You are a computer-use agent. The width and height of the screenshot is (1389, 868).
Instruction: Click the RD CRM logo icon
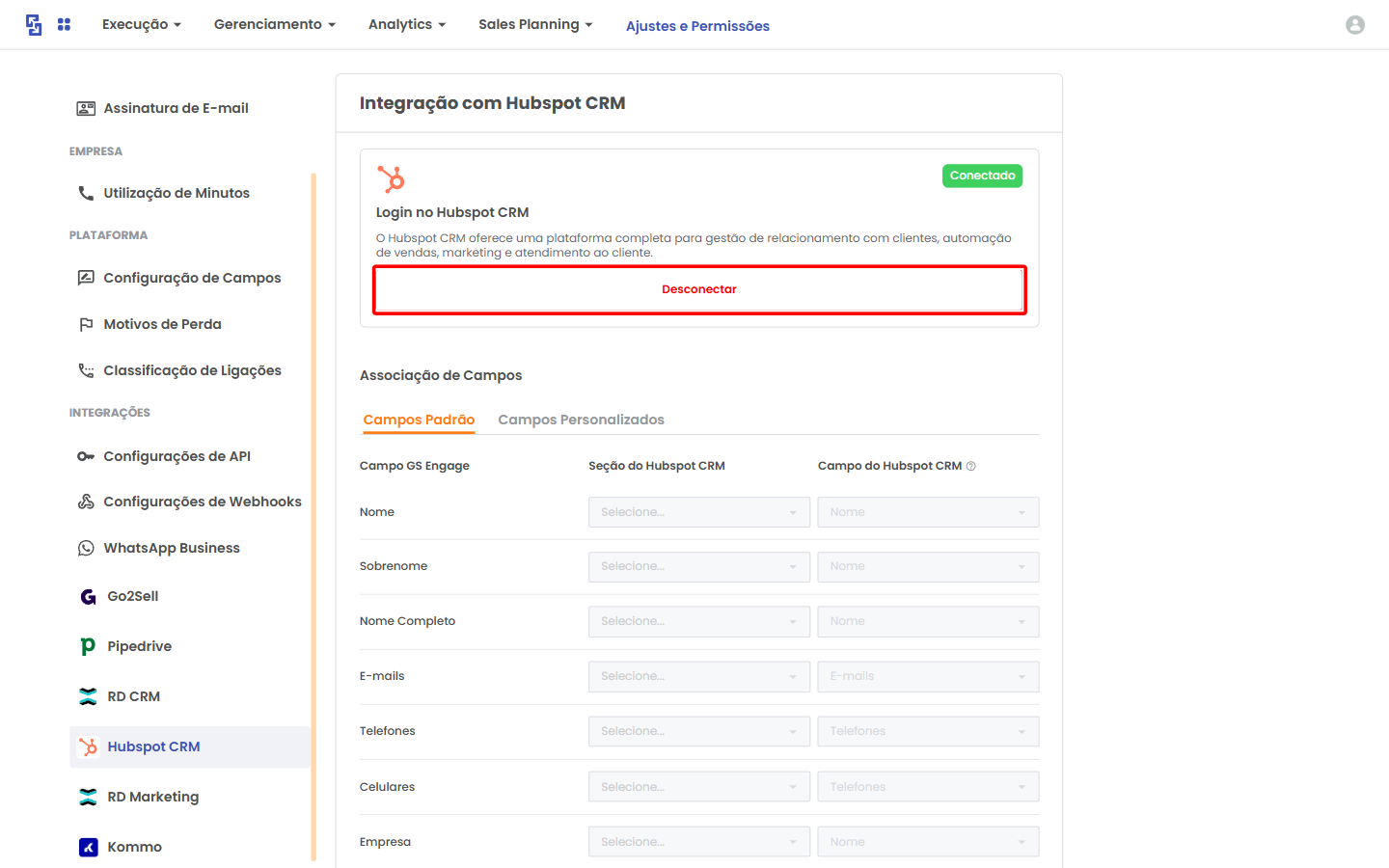point(88,696)
